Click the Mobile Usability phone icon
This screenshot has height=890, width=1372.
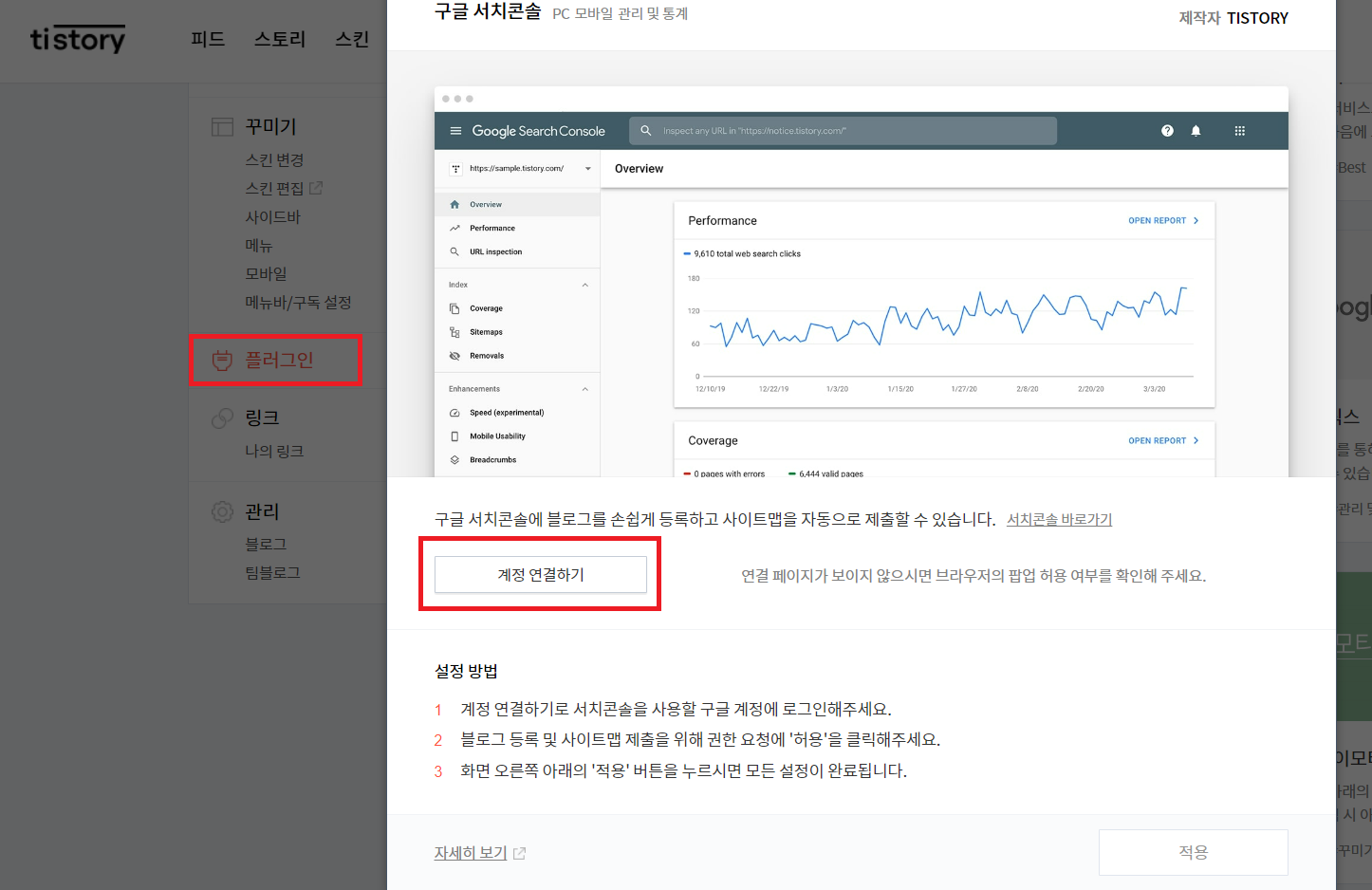point(454,436)
